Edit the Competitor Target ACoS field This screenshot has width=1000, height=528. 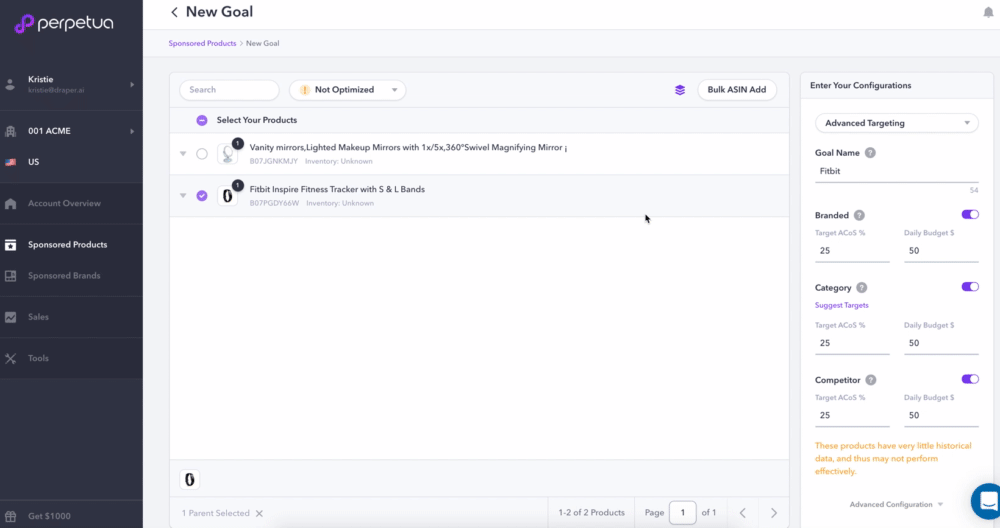pos(852,416)
